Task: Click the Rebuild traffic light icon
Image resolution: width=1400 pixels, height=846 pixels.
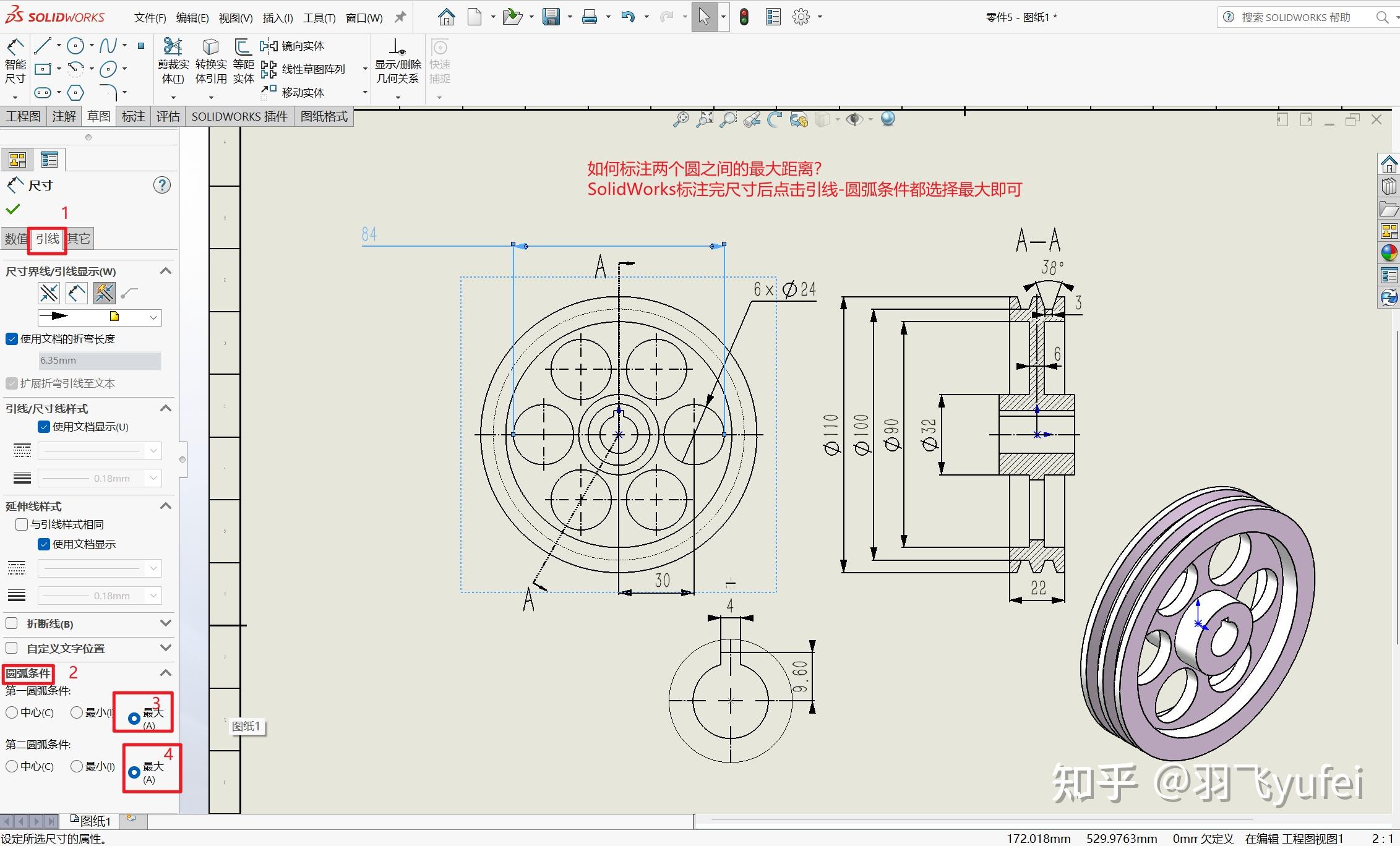Action: (x=744, y=17)
